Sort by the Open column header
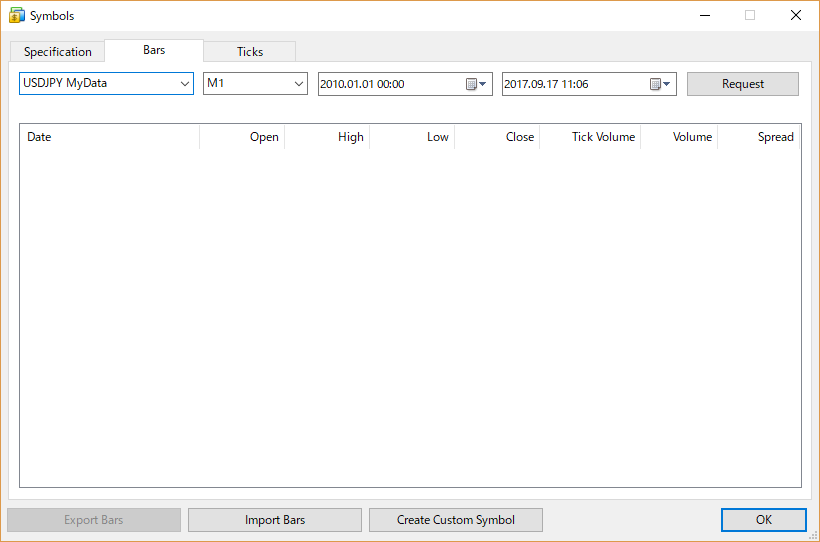820x542 pixels. pos(243,137)
